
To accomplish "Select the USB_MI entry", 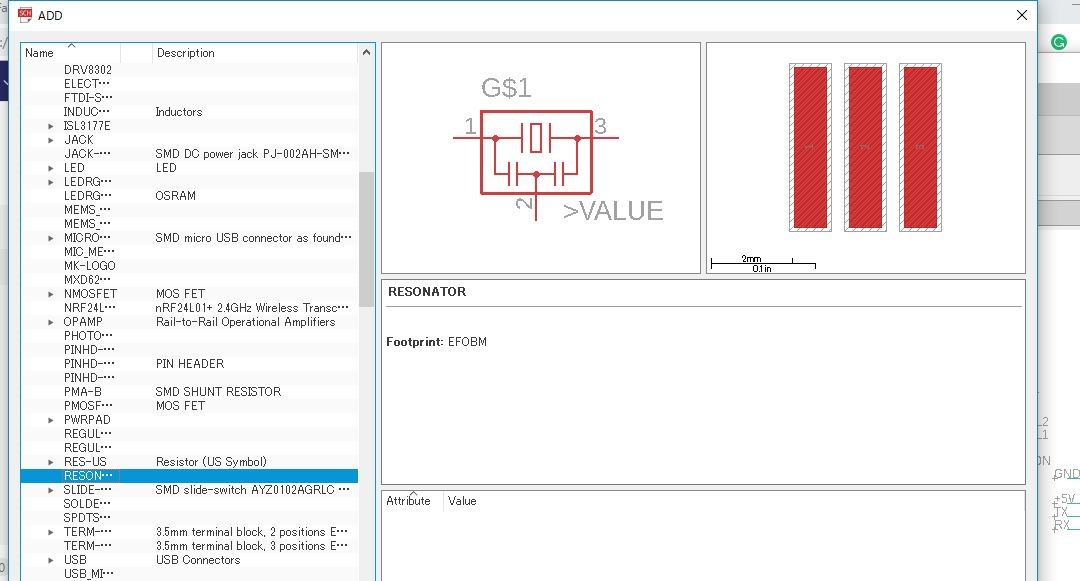I will tap(89, 574).
